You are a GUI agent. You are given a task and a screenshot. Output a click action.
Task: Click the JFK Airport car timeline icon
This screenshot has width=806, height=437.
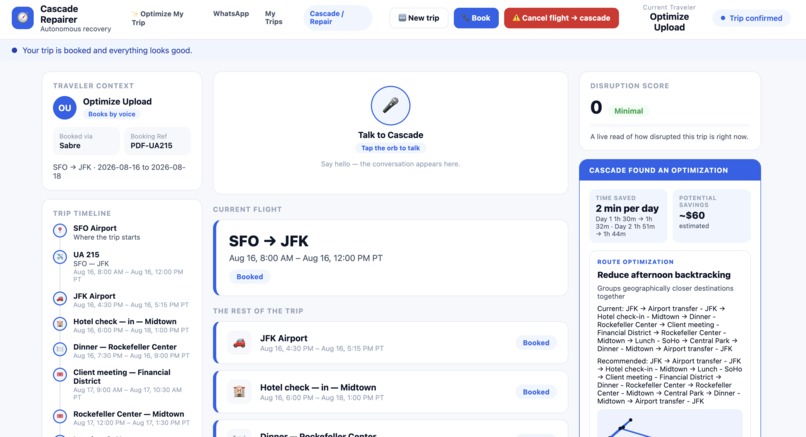pyautogui.click(x=60, y=298)
